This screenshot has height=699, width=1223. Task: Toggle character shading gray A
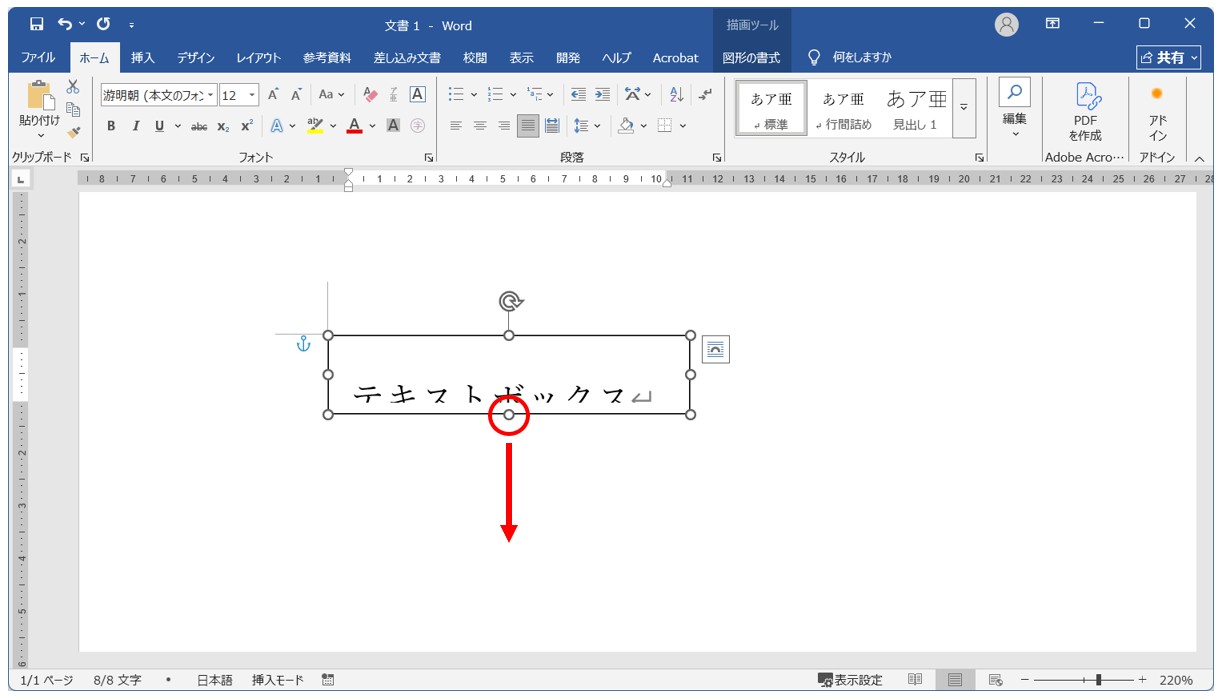point(394,126)
